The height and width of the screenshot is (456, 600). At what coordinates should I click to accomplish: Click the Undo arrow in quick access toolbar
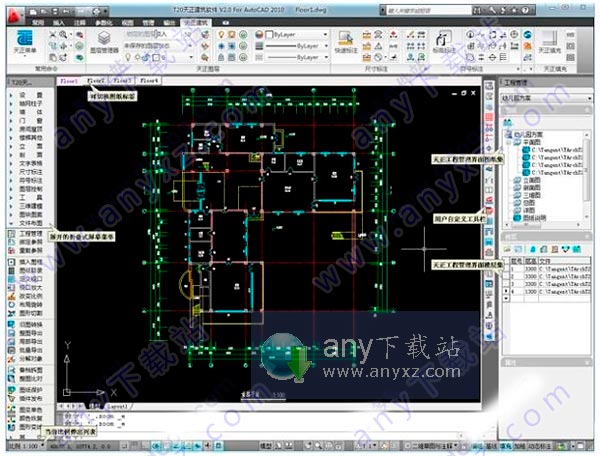(66, 11)
